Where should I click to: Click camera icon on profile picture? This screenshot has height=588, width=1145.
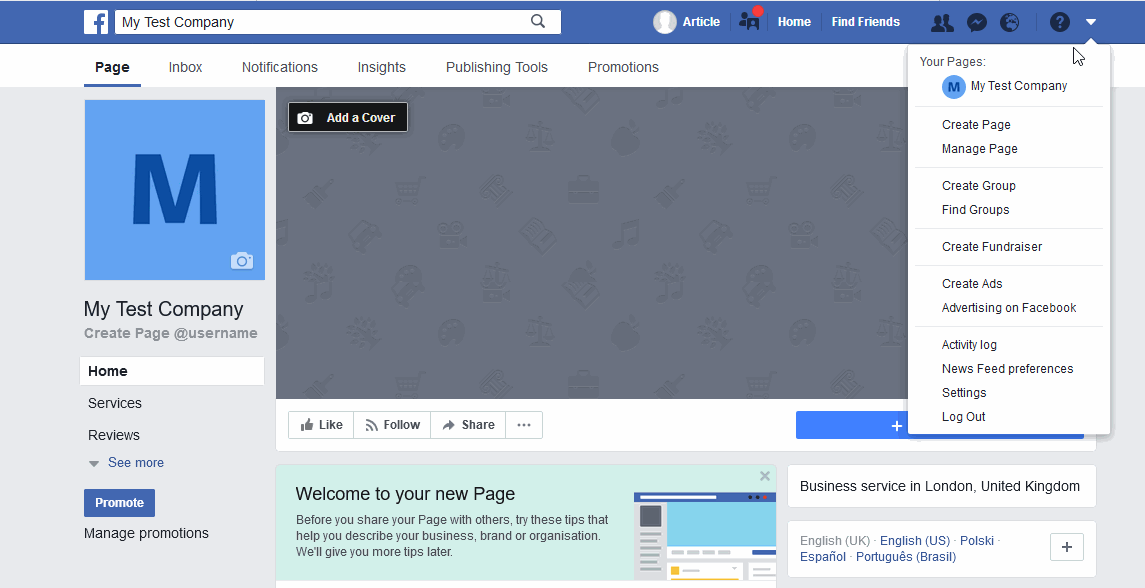[x=242, y=261]
